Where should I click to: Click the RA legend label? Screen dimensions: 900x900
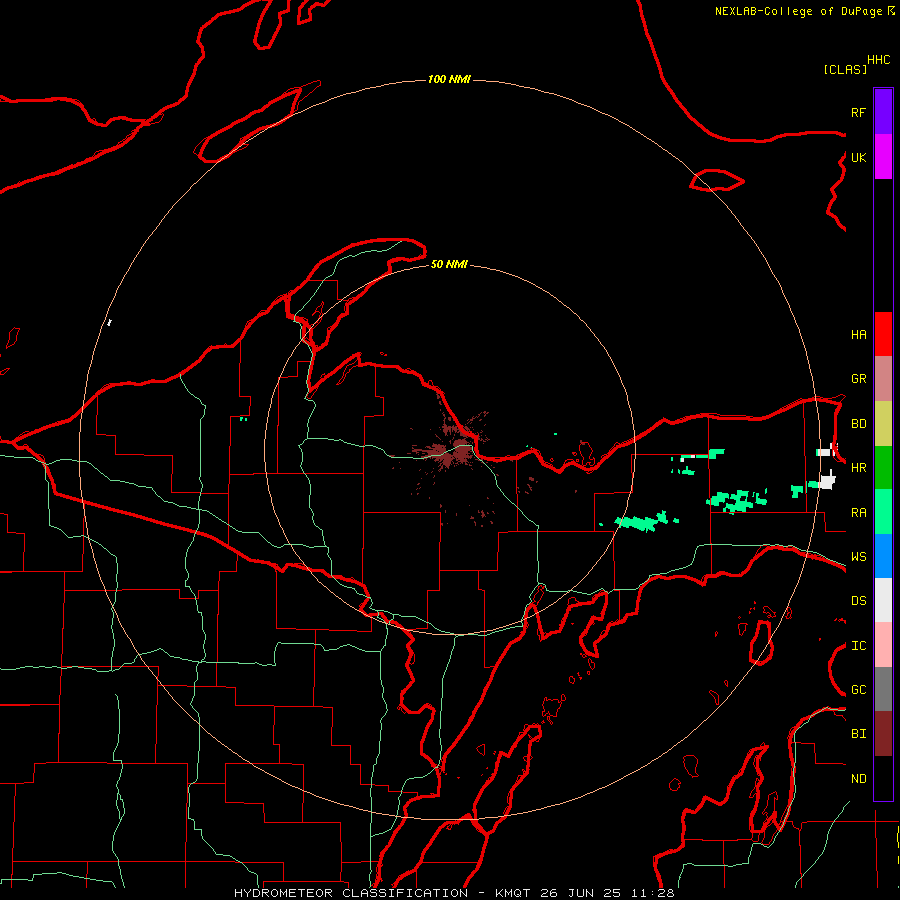coord(858,513)
